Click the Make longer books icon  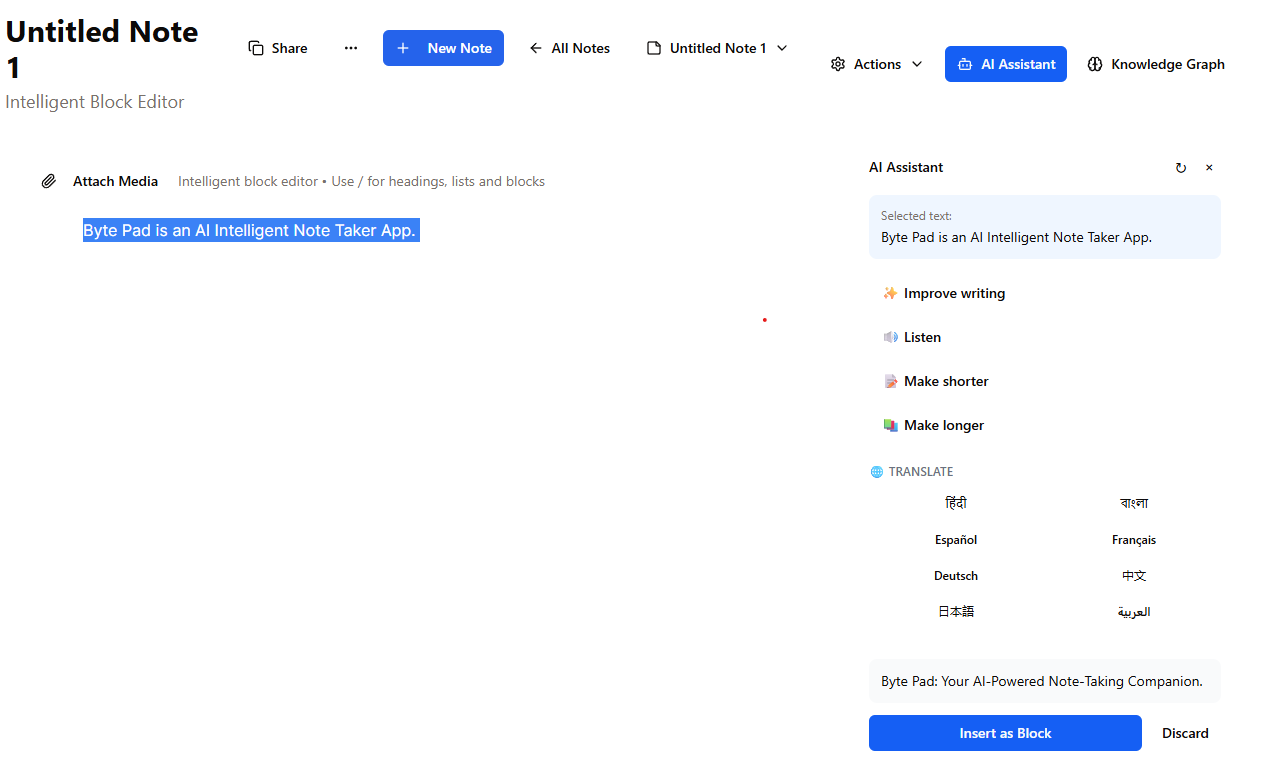(x=890, y=425)
